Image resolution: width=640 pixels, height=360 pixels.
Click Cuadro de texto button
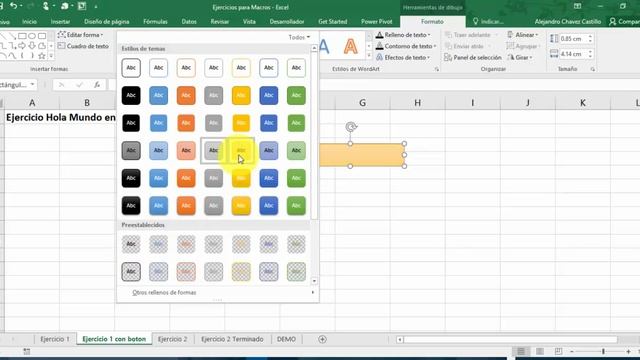[x=83, y=46]
